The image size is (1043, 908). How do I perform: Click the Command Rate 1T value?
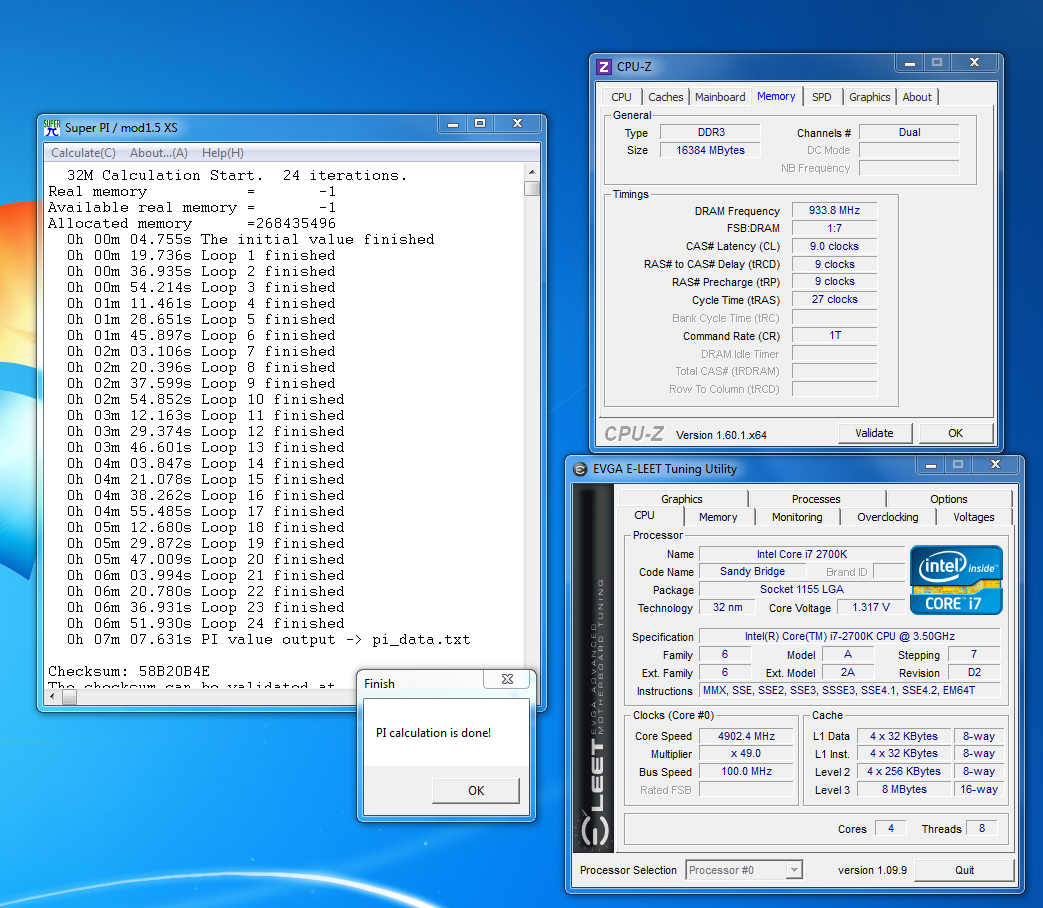[x=834, y=335]
